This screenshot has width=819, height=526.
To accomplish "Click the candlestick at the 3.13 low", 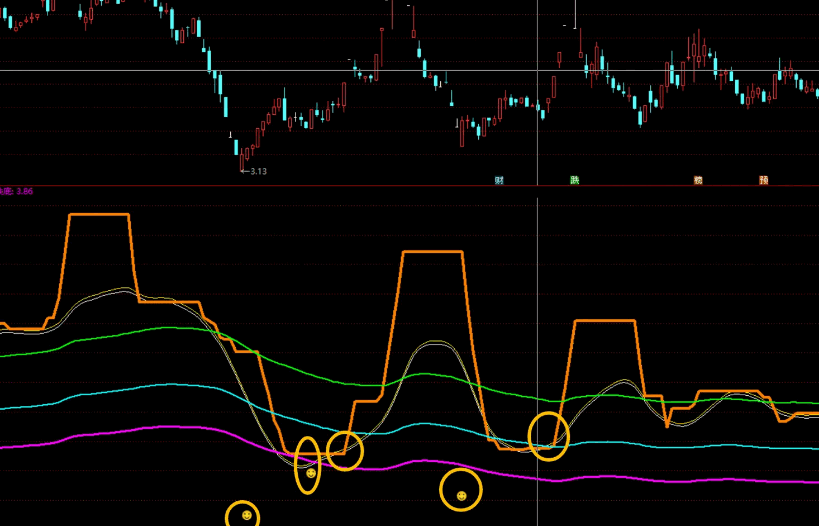I will 241,157.
